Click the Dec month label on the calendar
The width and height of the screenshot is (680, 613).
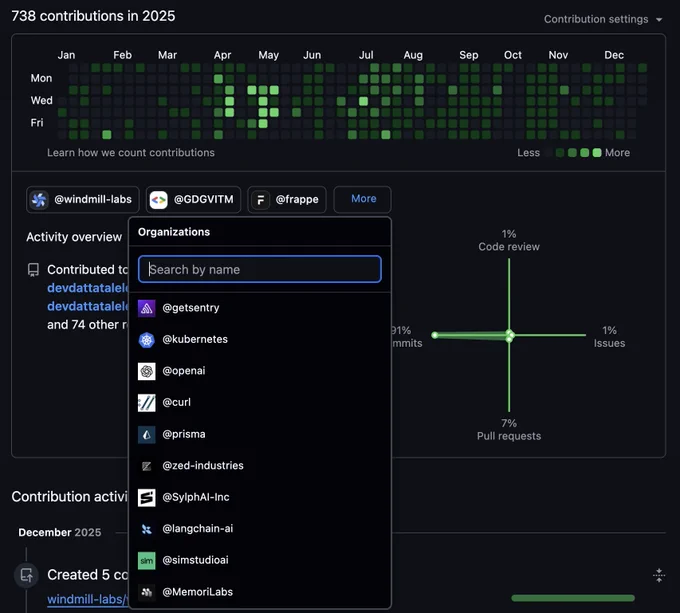click(x=614, y=55)
